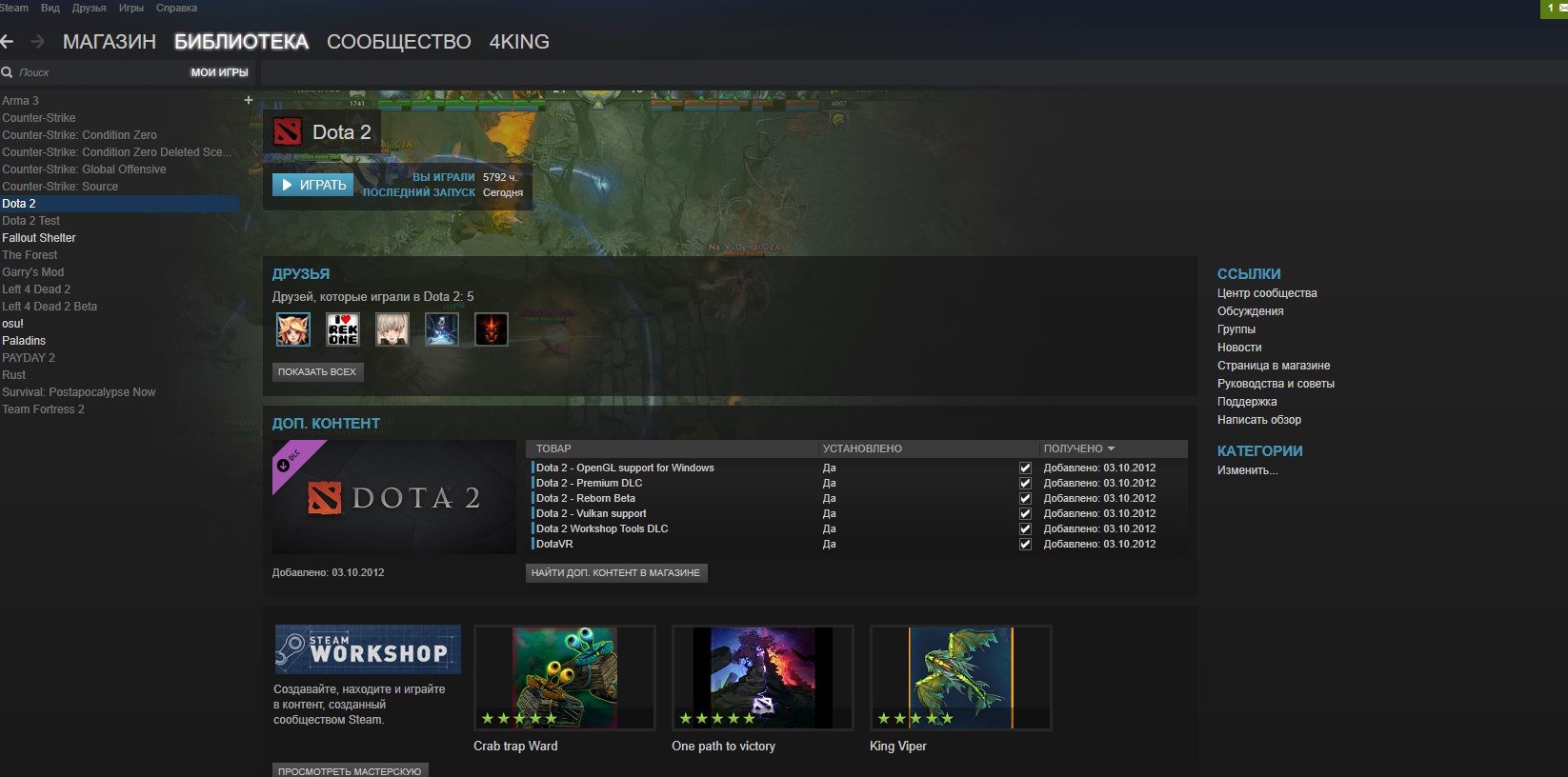Switch to the МАГАЗИН tab

coord(110,42)
